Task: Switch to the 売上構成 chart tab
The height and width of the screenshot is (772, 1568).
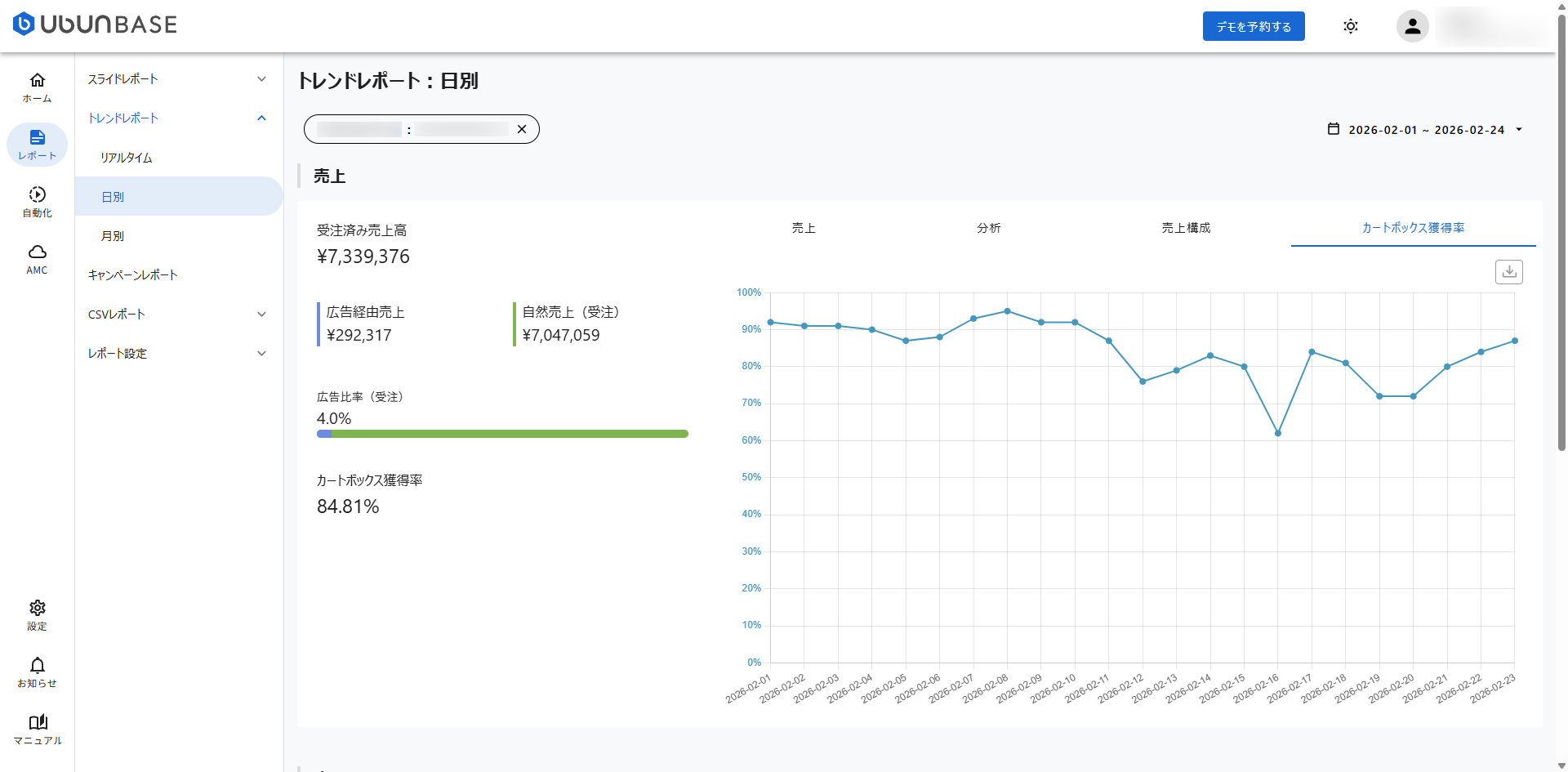Action: (1186, 228)
